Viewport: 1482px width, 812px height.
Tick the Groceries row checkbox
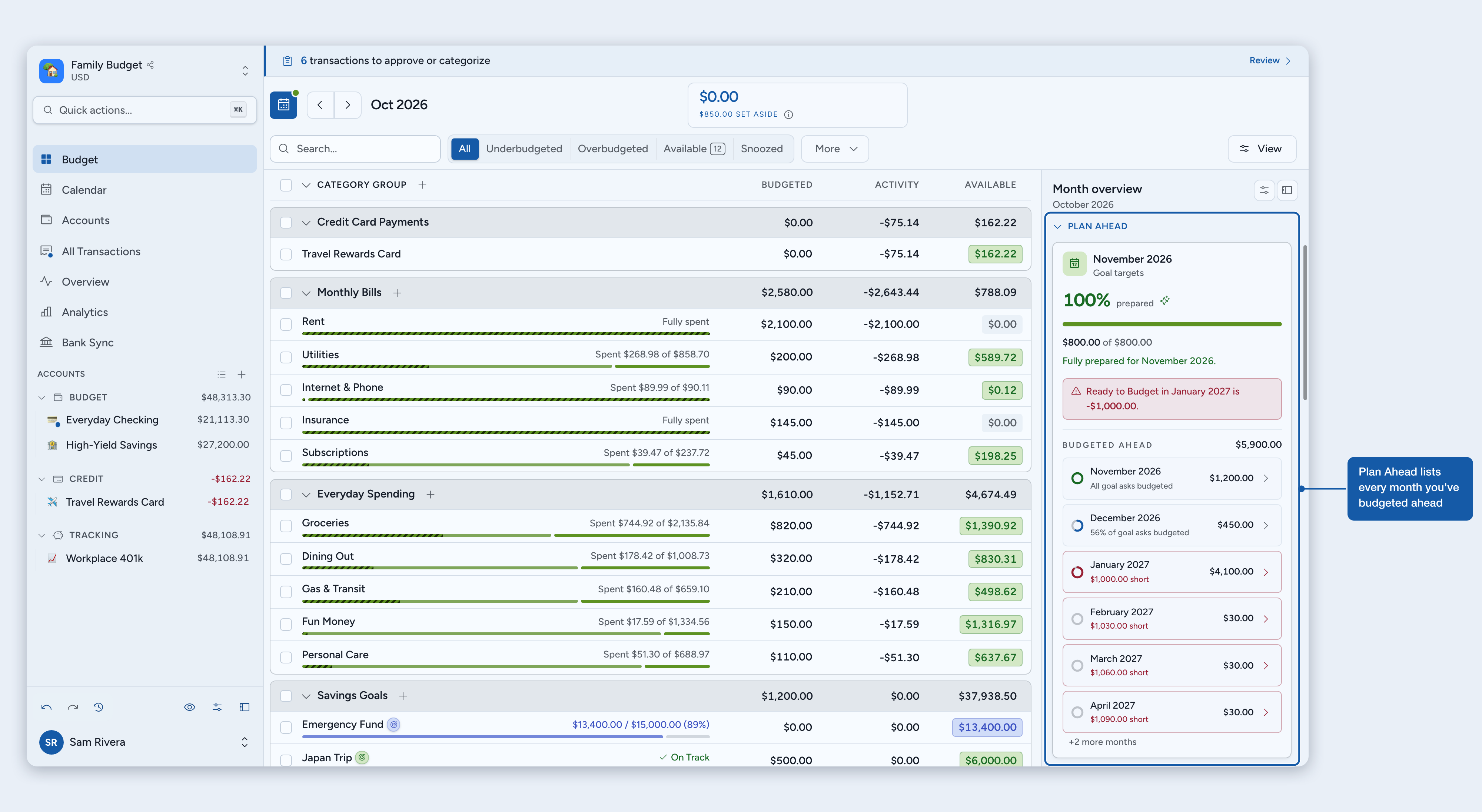(286, 526)
